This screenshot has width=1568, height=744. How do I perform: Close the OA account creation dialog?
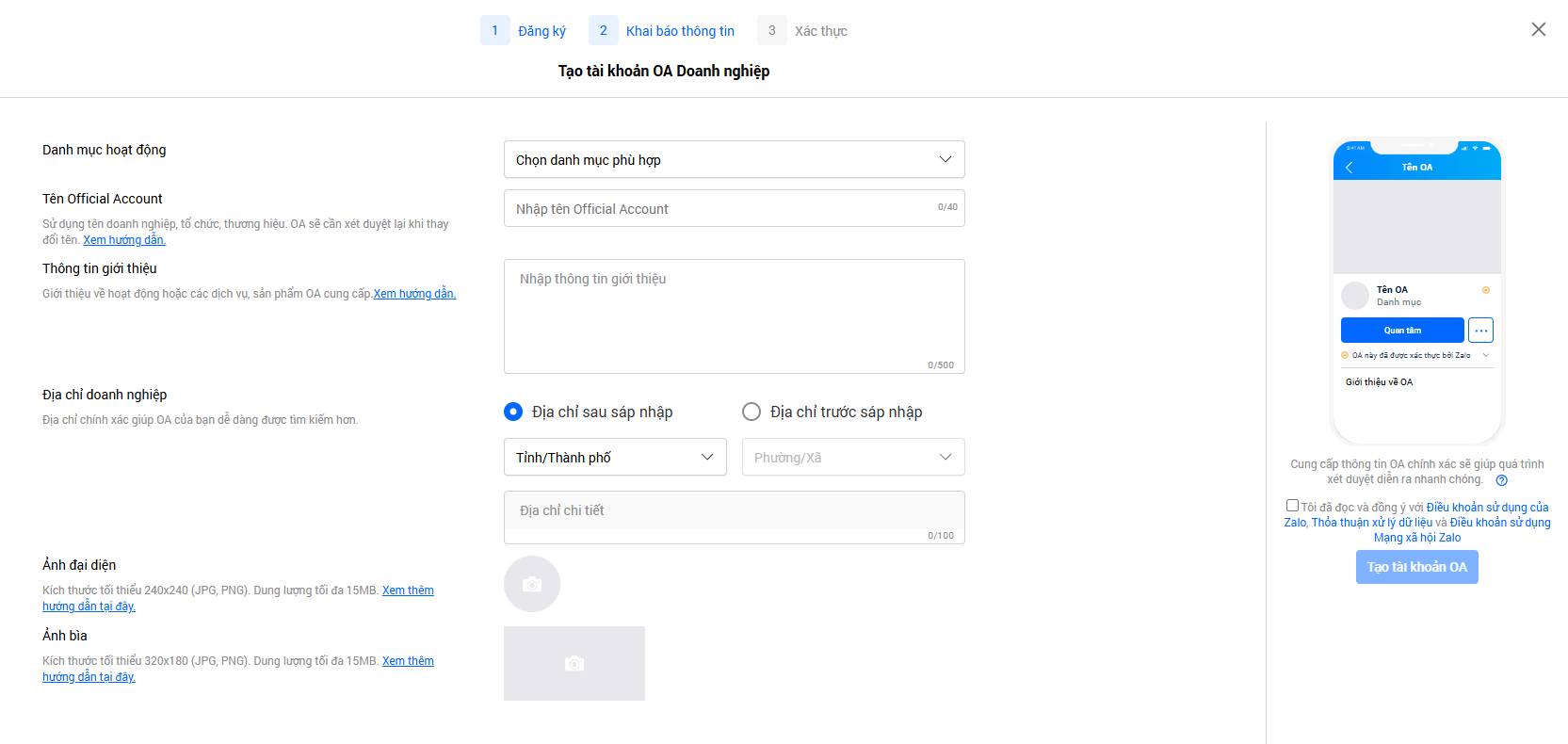click(1538, 30)
